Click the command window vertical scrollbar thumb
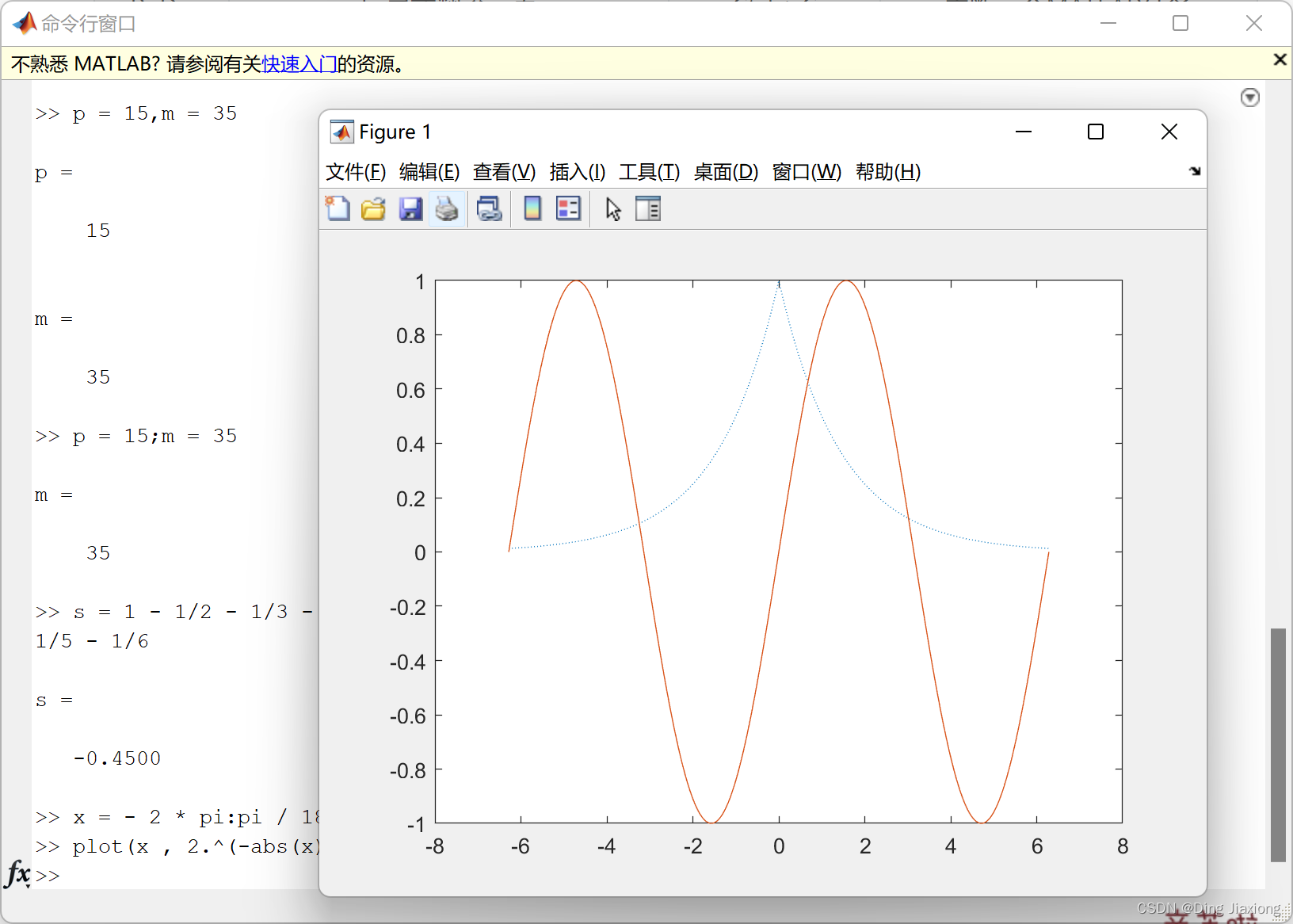1293x924 pixels. 1278,745
